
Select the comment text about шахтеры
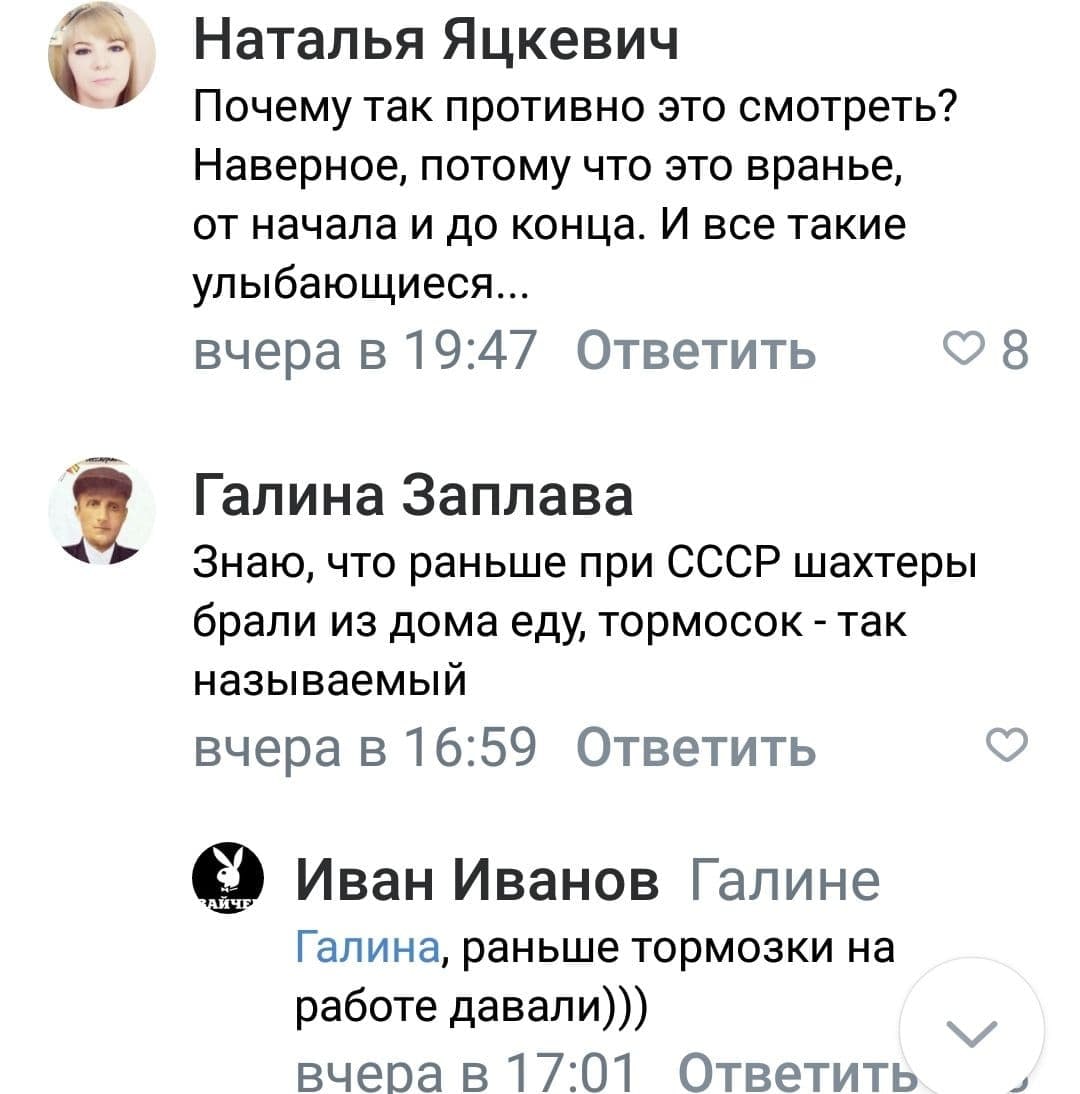point(583,625)
